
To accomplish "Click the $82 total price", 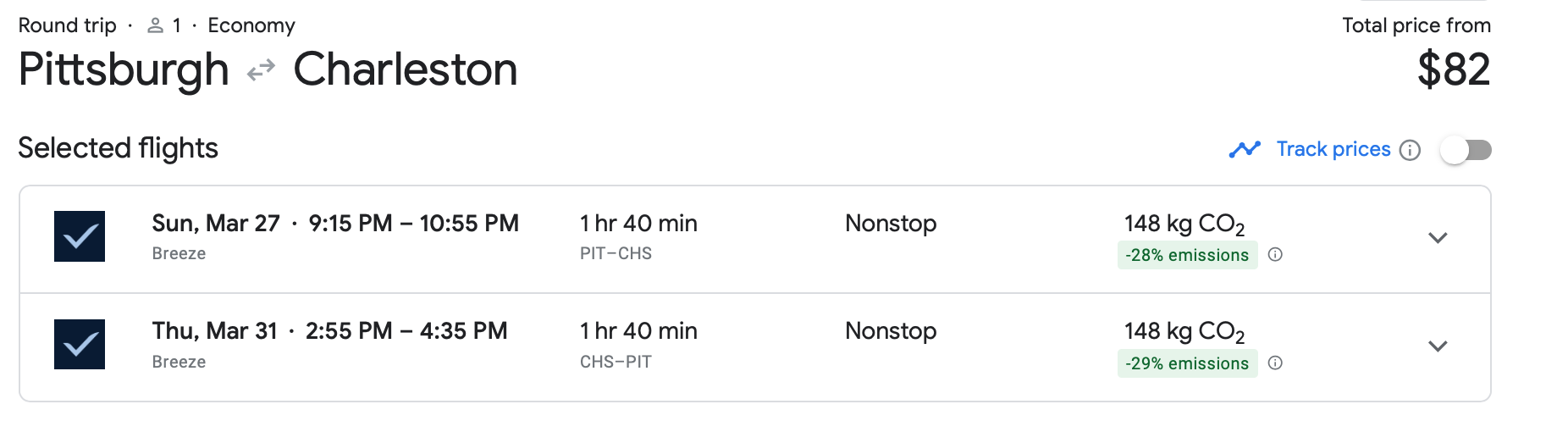I will click(1454, 69).
